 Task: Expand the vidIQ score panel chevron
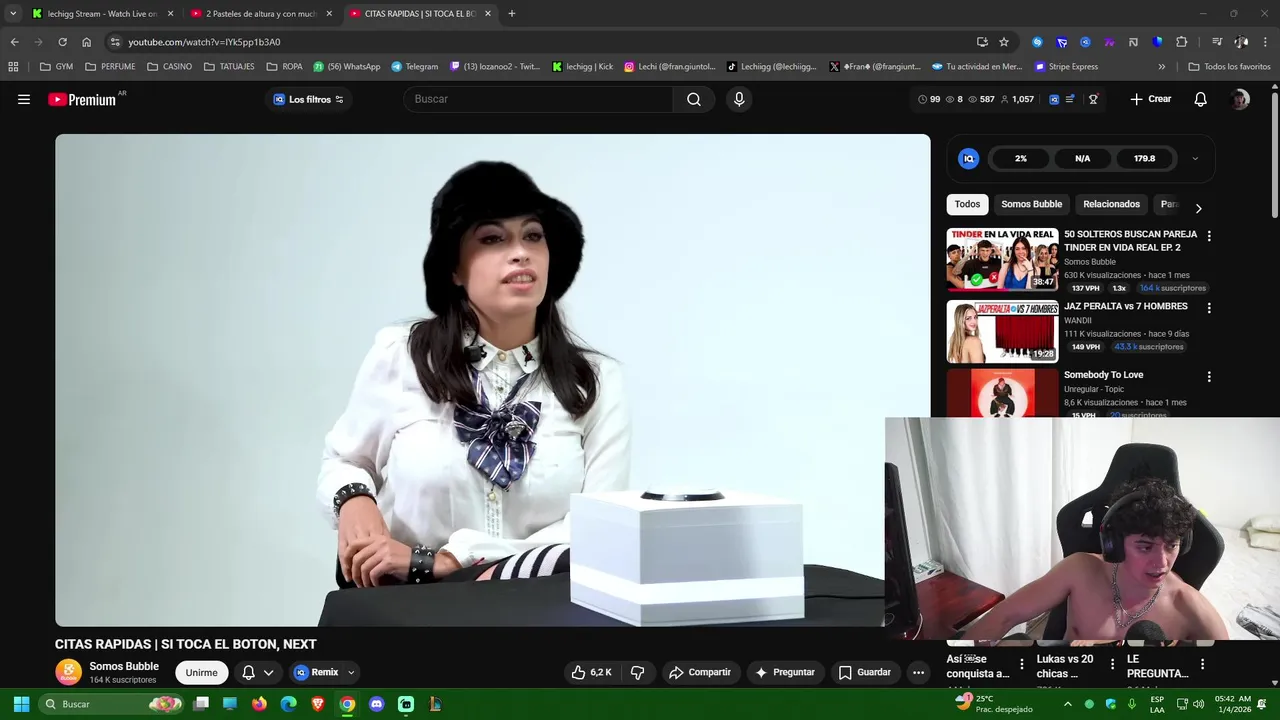point(1195,158)
